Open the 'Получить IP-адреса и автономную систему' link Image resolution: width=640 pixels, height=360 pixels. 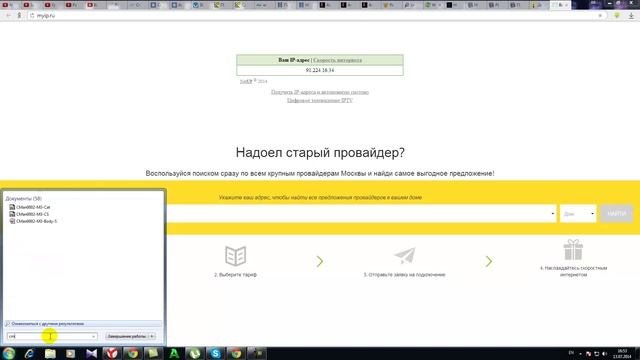tap(320, 92)
